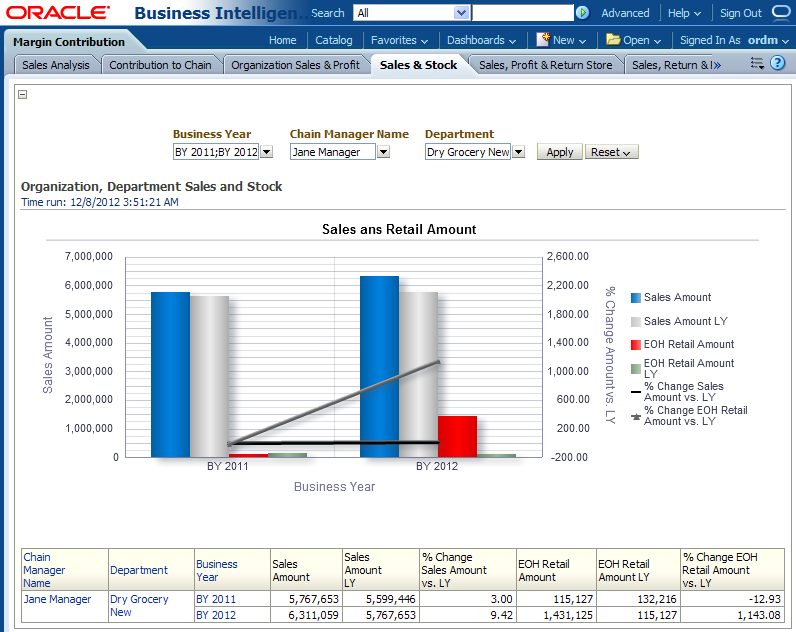This screenshot has width=796, height=632.
Task: Click the blue help question mark icon
Action: coord(777,64)
